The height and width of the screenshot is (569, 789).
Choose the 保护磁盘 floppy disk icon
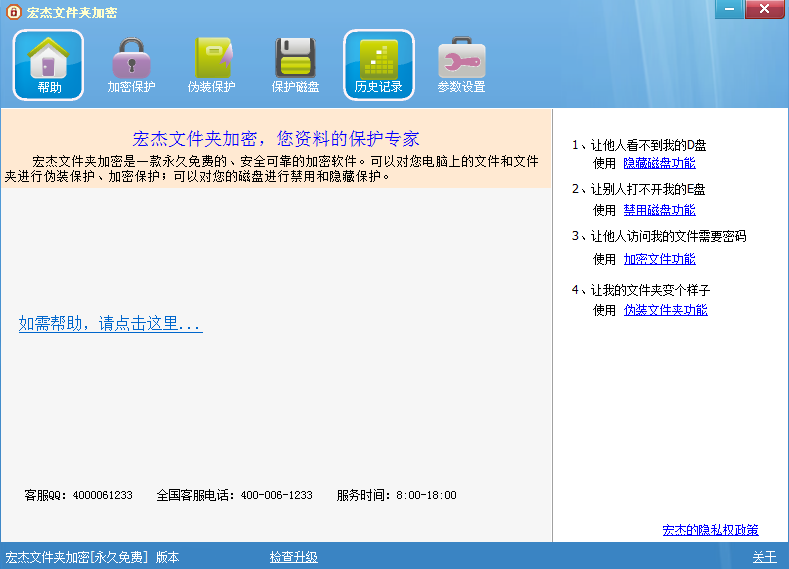(x=295, y=65)
